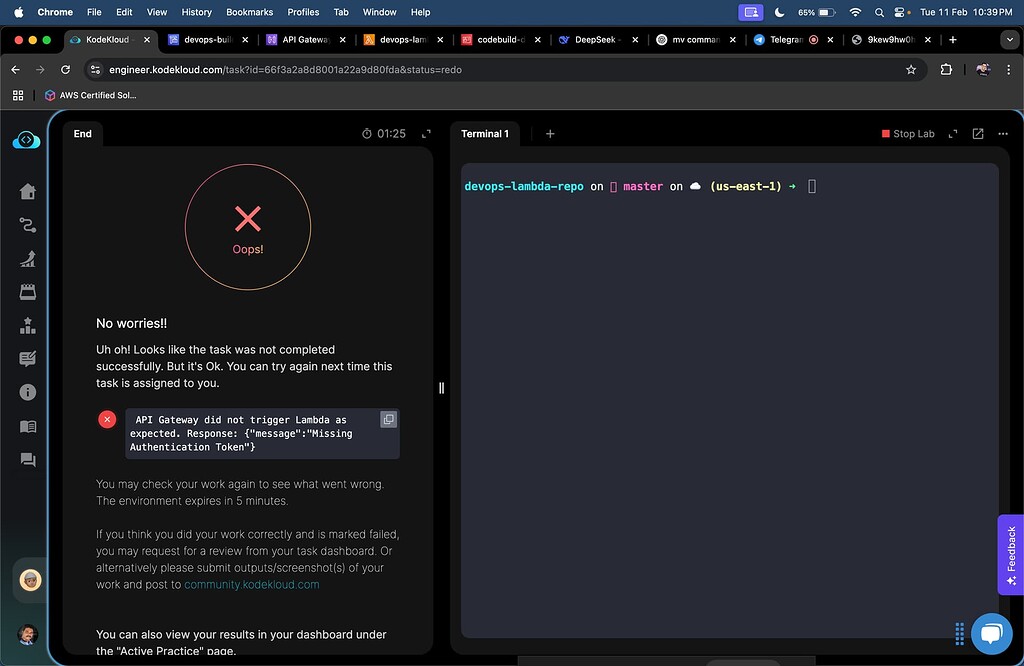Expand the terminal panel to fullscreen
The image size is (1024, 666).
click(x=953, y=134)
